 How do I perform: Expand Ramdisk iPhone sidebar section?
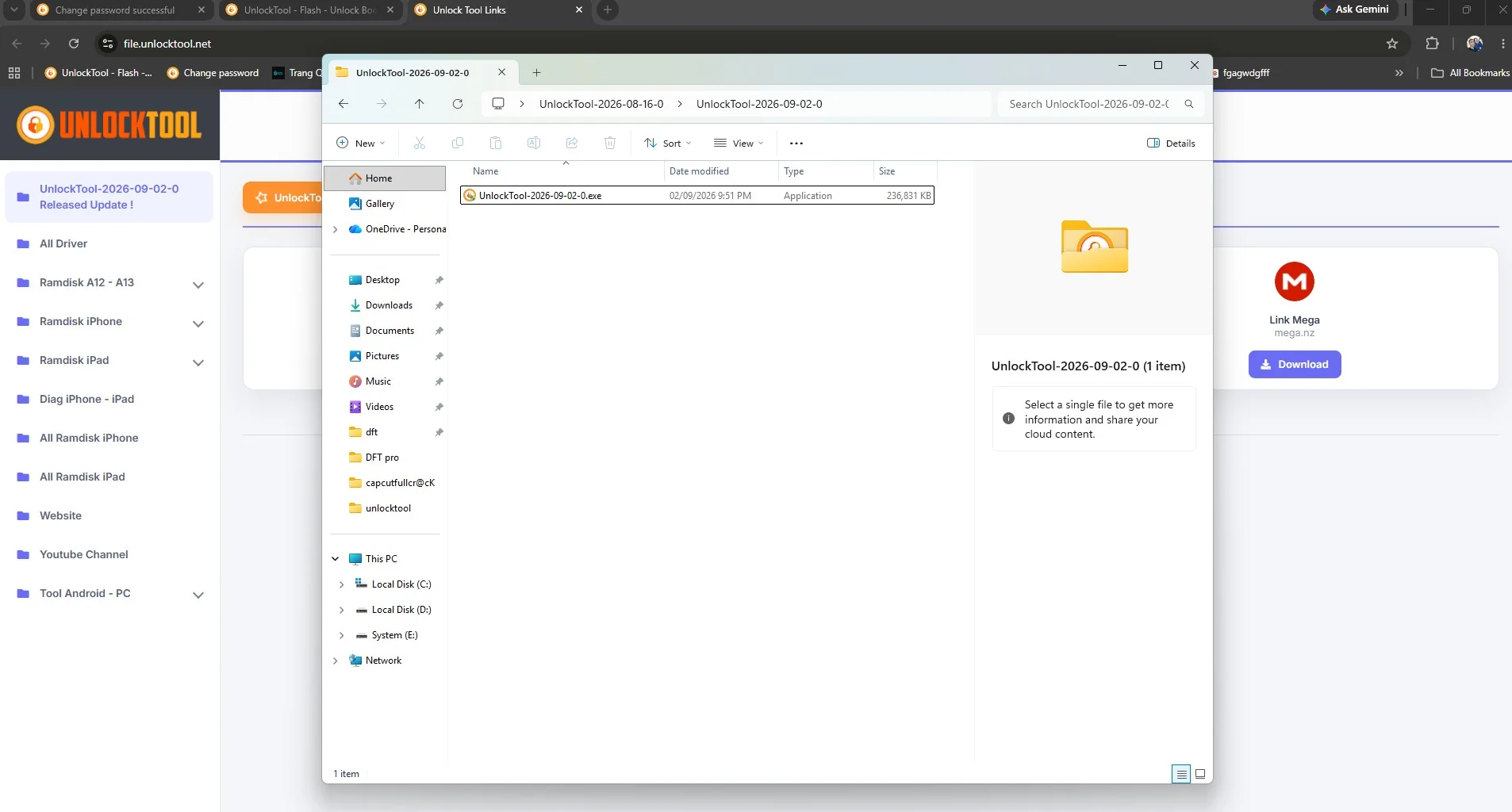(x=198, y=324)
